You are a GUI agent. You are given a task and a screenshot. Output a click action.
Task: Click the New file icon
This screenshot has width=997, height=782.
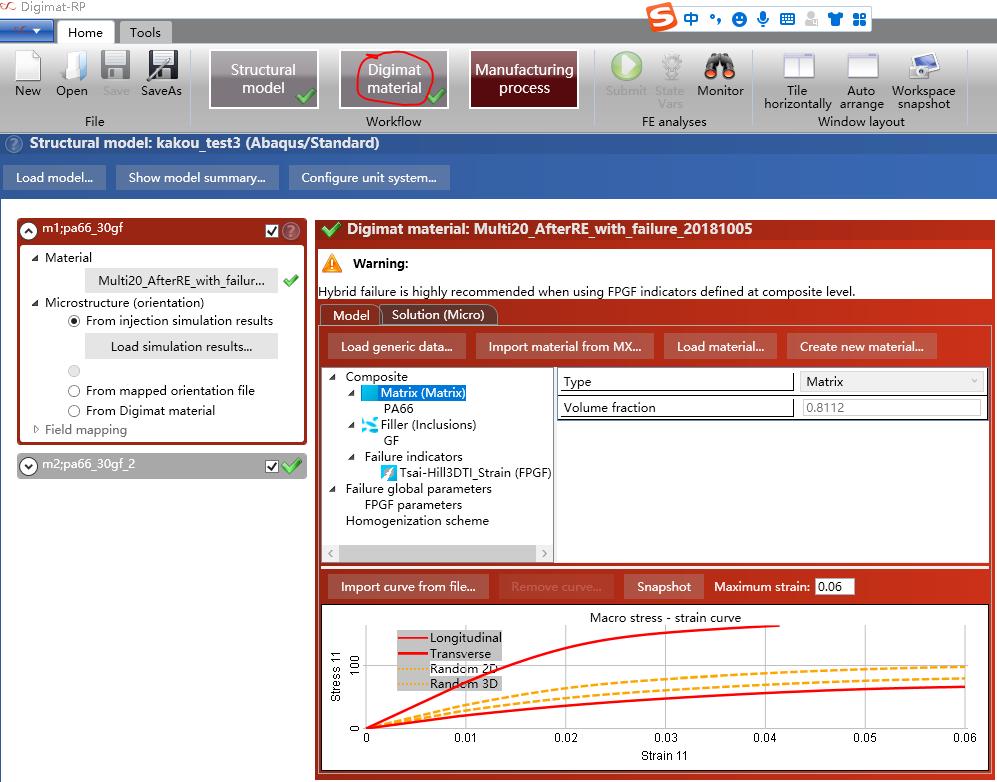click(x=28, y=65)
